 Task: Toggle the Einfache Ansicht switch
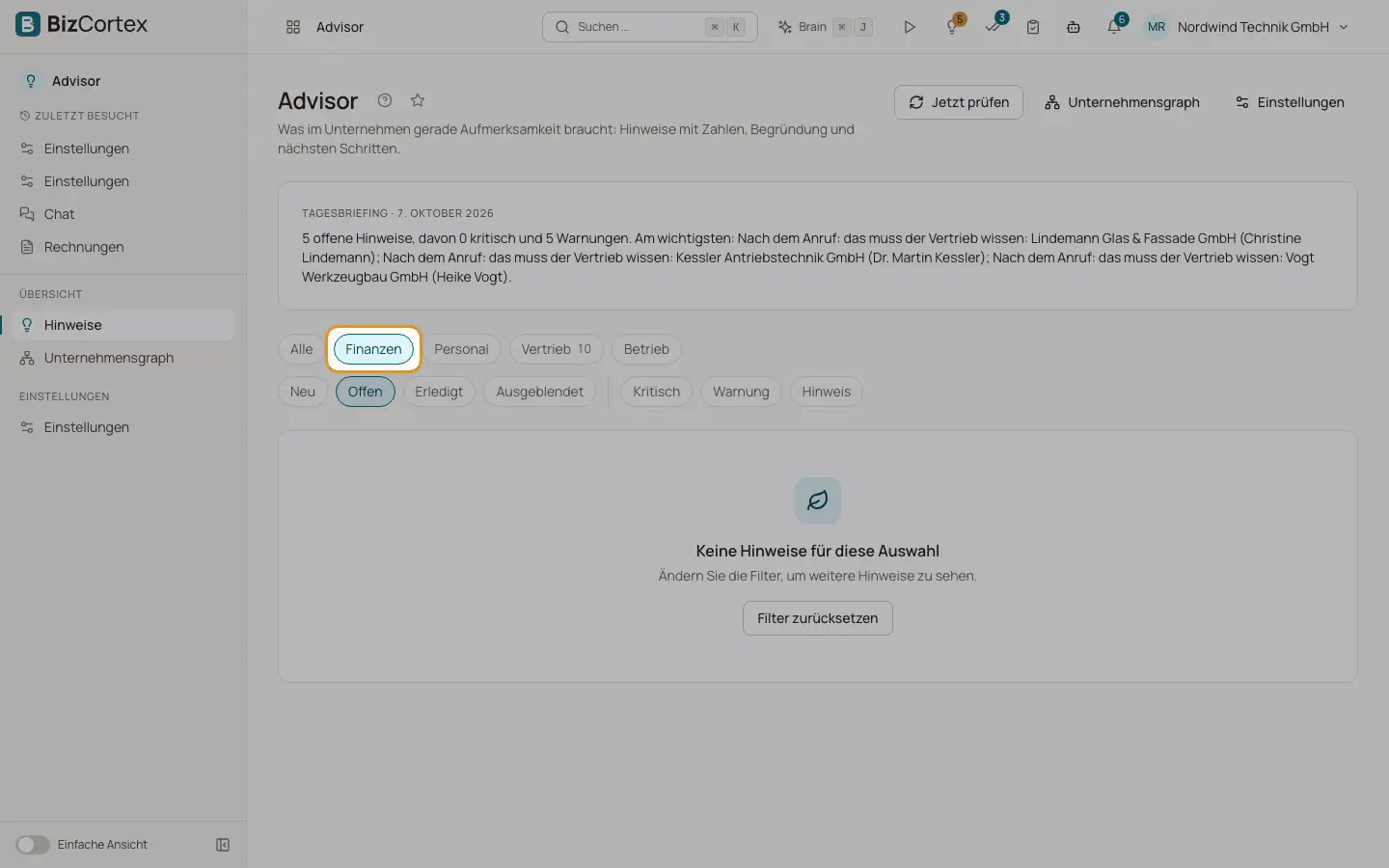point(33,845)
